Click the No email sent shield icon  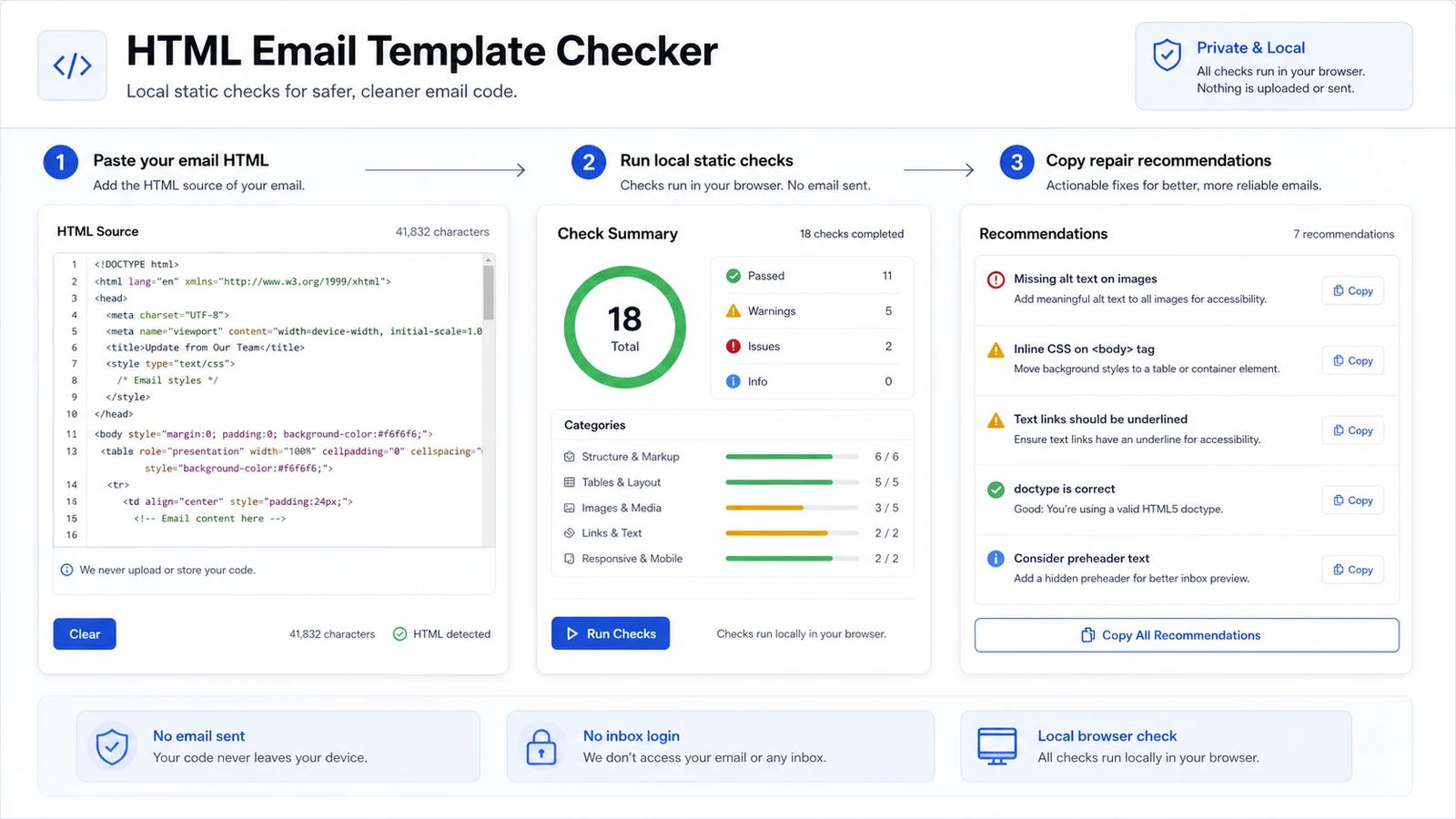[x=112, y=746]
